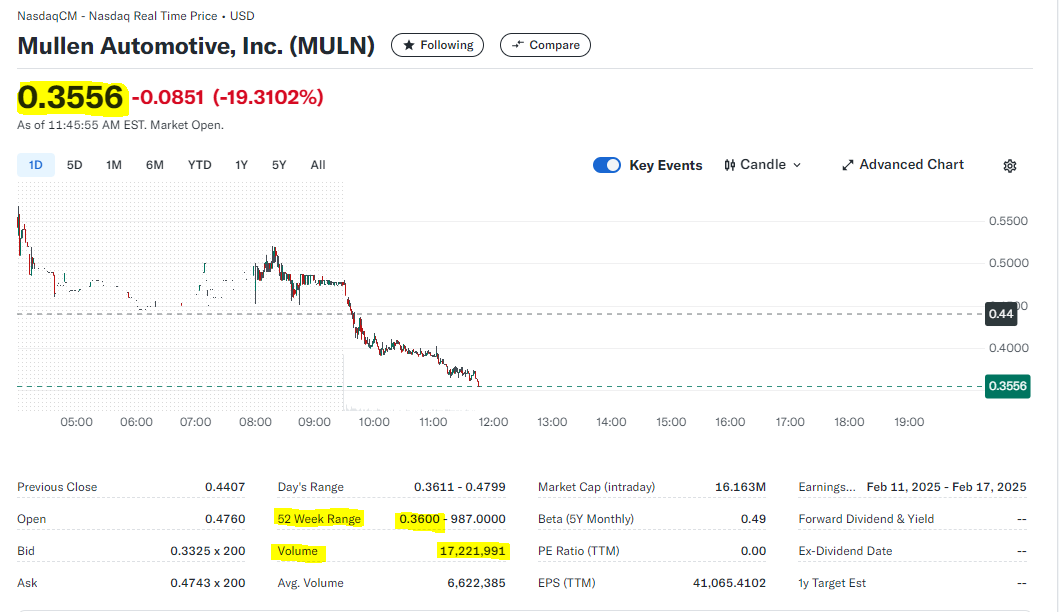The width and height of the screenshot is (1059, 612).
Task: Click the EPS (TTM) value 41,065.4102
Action: pyautogui.click(x=729, y=583)
